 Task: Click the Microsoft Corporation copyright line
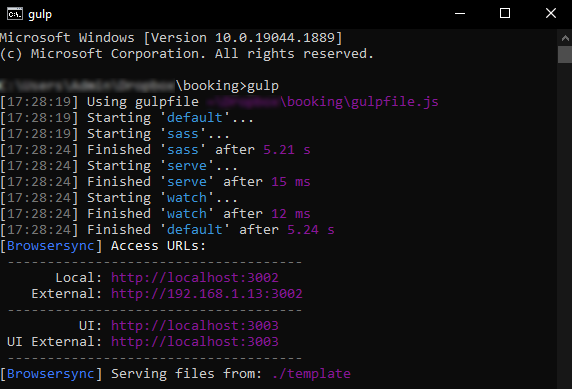pos(187,54)
